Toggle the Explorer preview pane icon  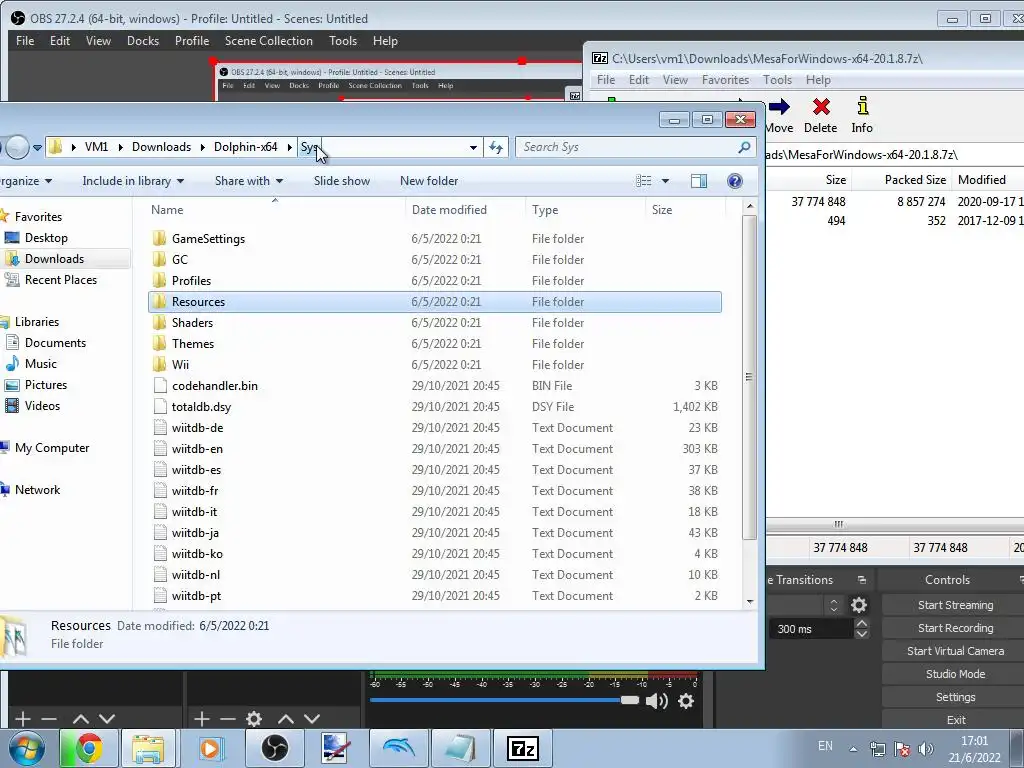(x=699, y=181)
